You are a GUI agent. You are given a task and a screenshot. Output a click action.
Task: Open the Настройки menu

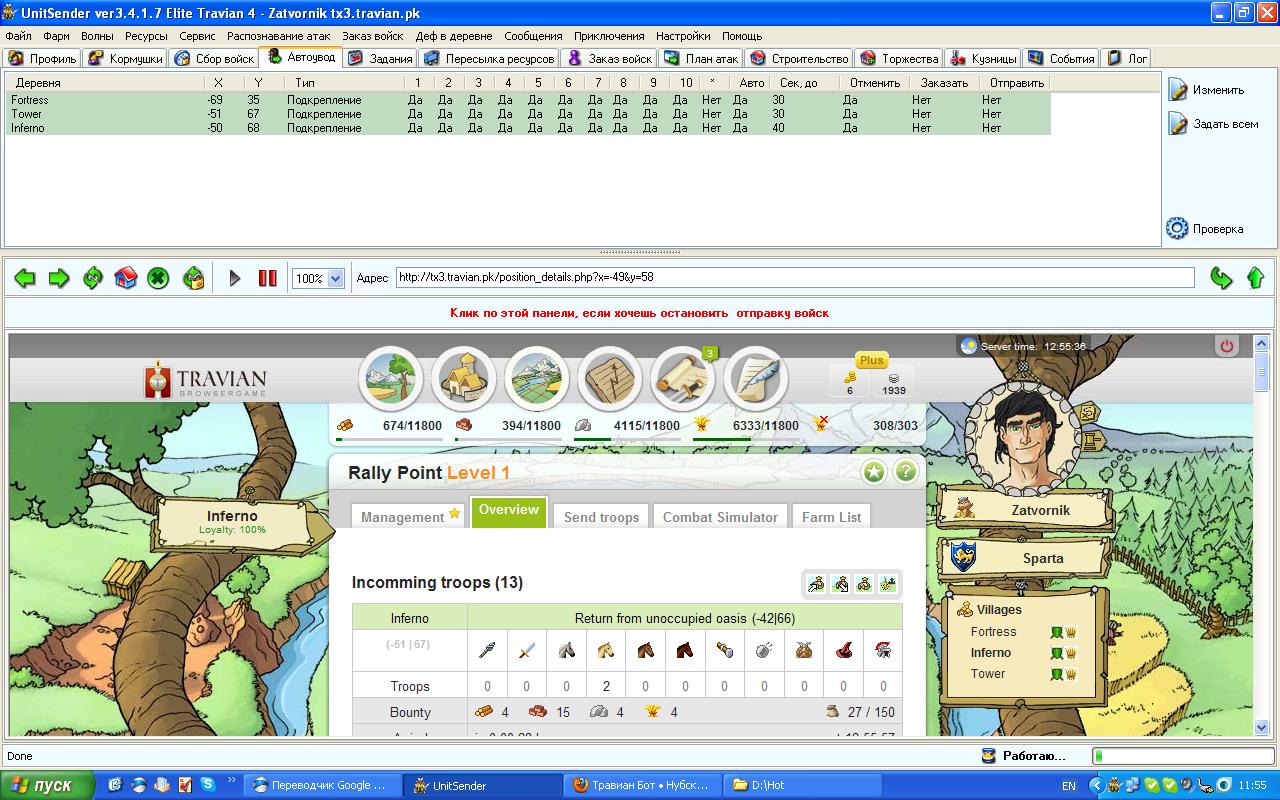pyautogui.click(x=683, y=36)
